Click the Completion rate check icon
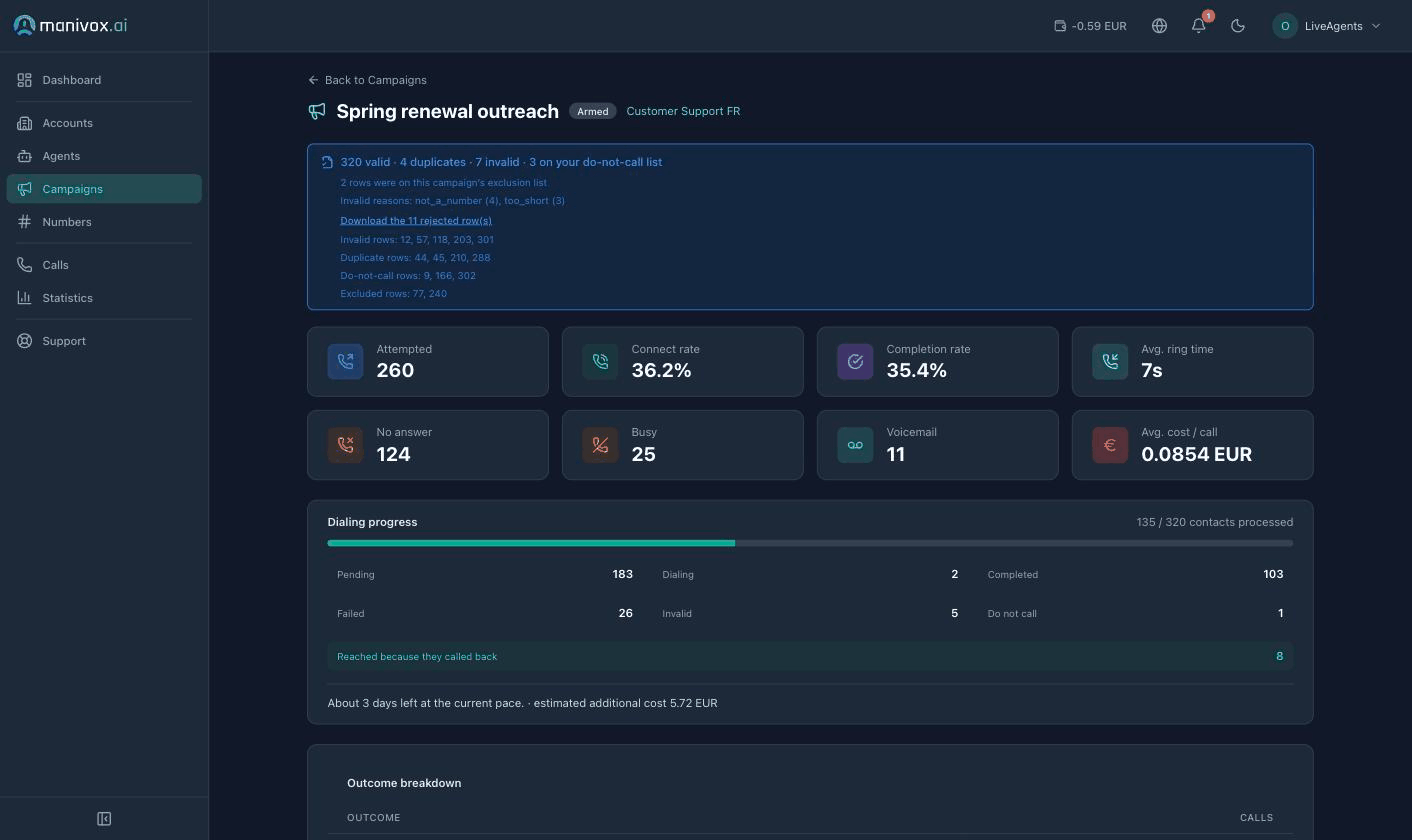 [x=855, y=361]
